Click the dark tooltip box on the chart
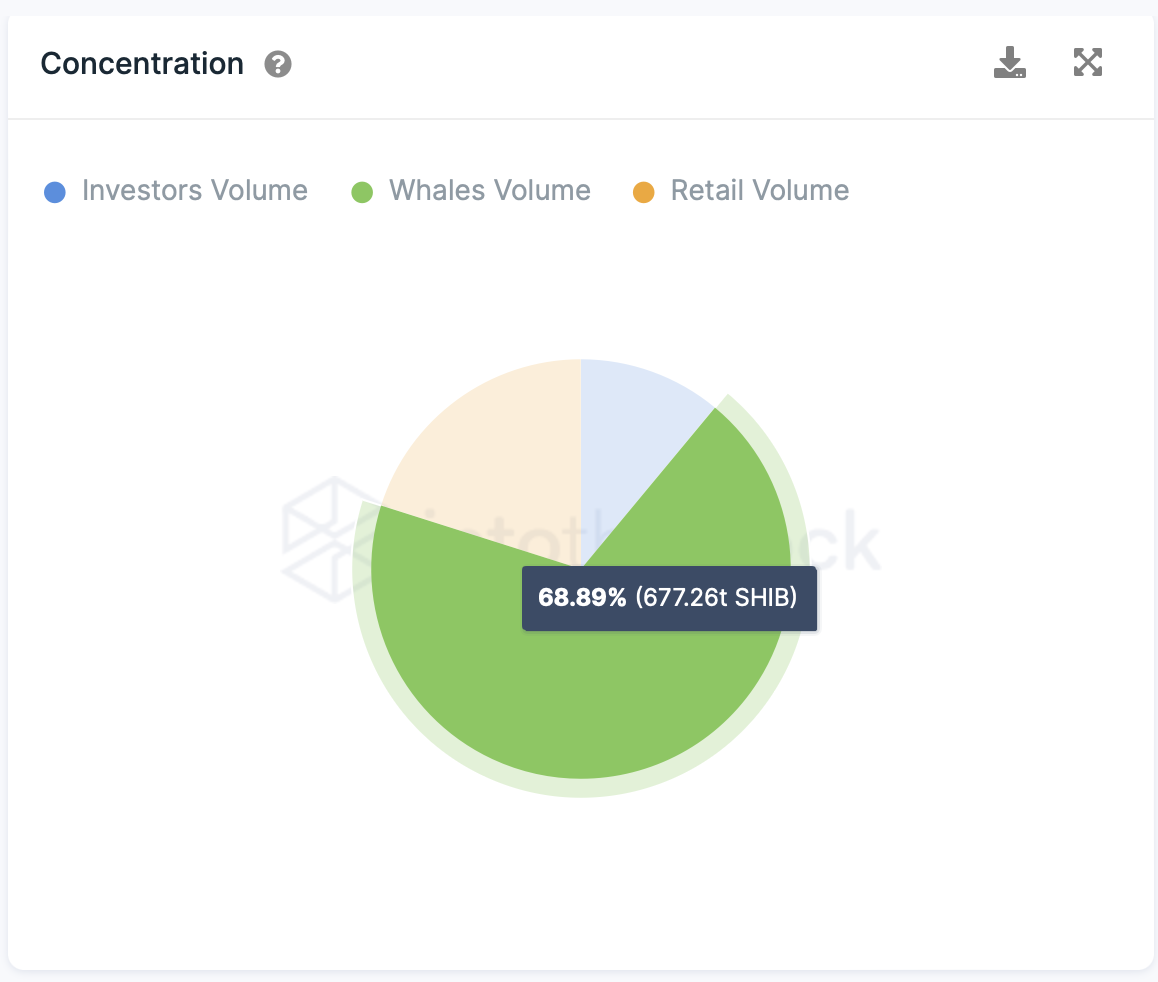The image size is (1158, 982). click(x=669, y=599)
